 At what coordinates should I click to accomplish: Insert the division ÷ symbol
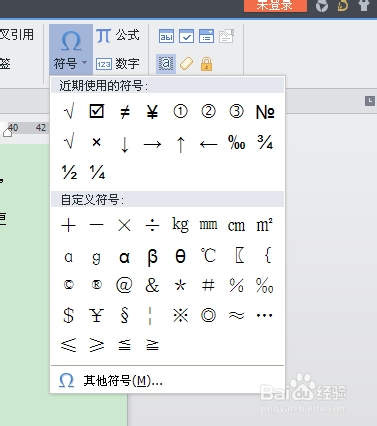[152, 225]
